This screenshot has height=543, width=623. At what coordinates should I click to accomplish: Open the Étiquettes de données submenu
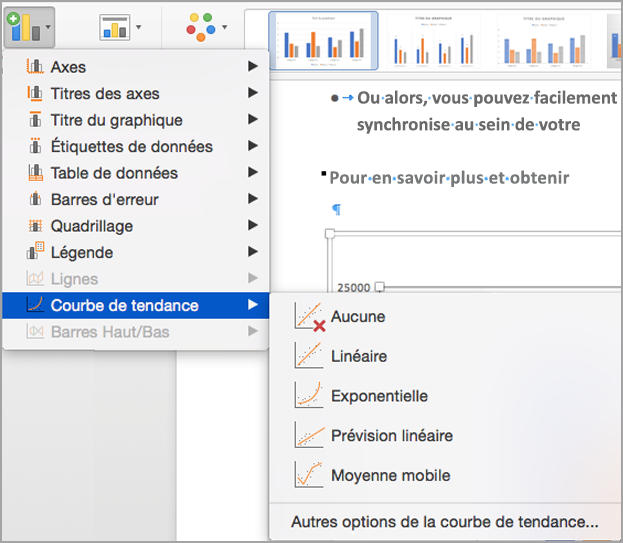coord(135,146)
